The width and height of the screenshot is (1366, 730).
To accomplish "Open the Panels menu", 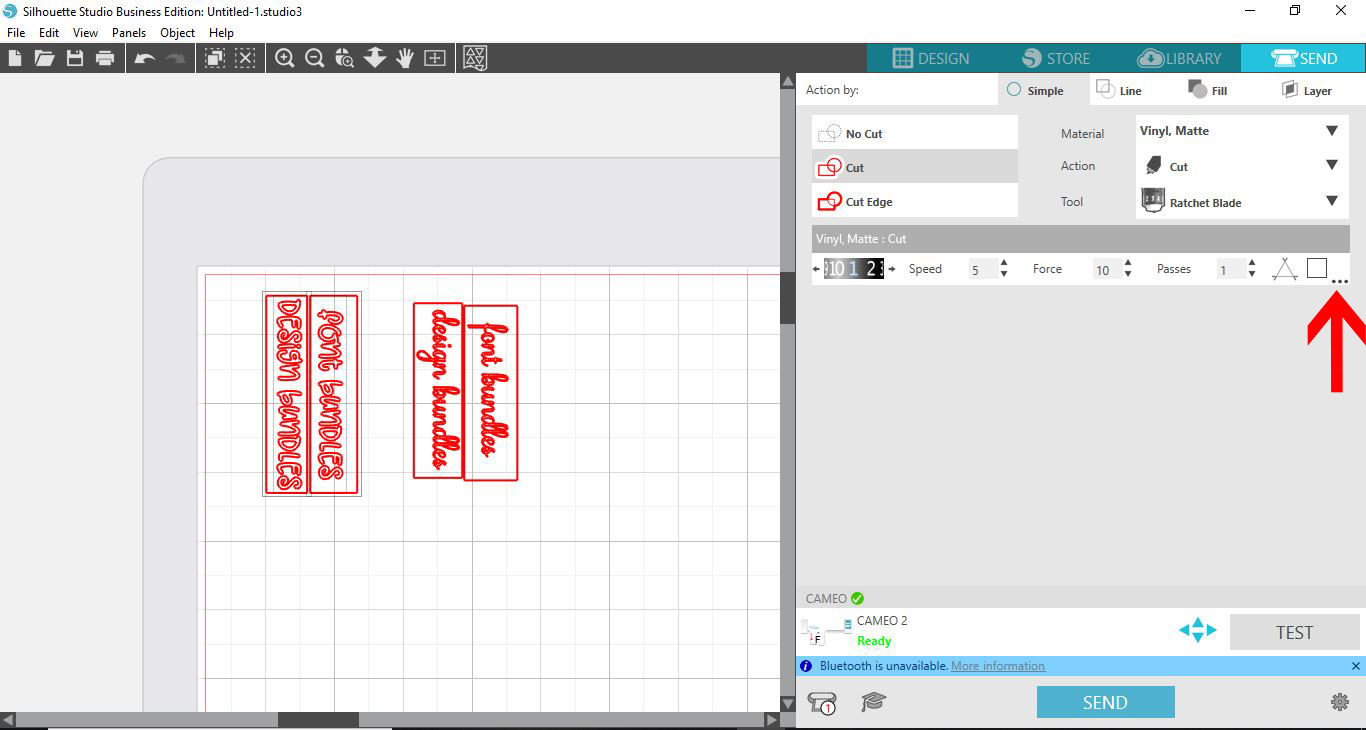I will (x=129, y=32).
